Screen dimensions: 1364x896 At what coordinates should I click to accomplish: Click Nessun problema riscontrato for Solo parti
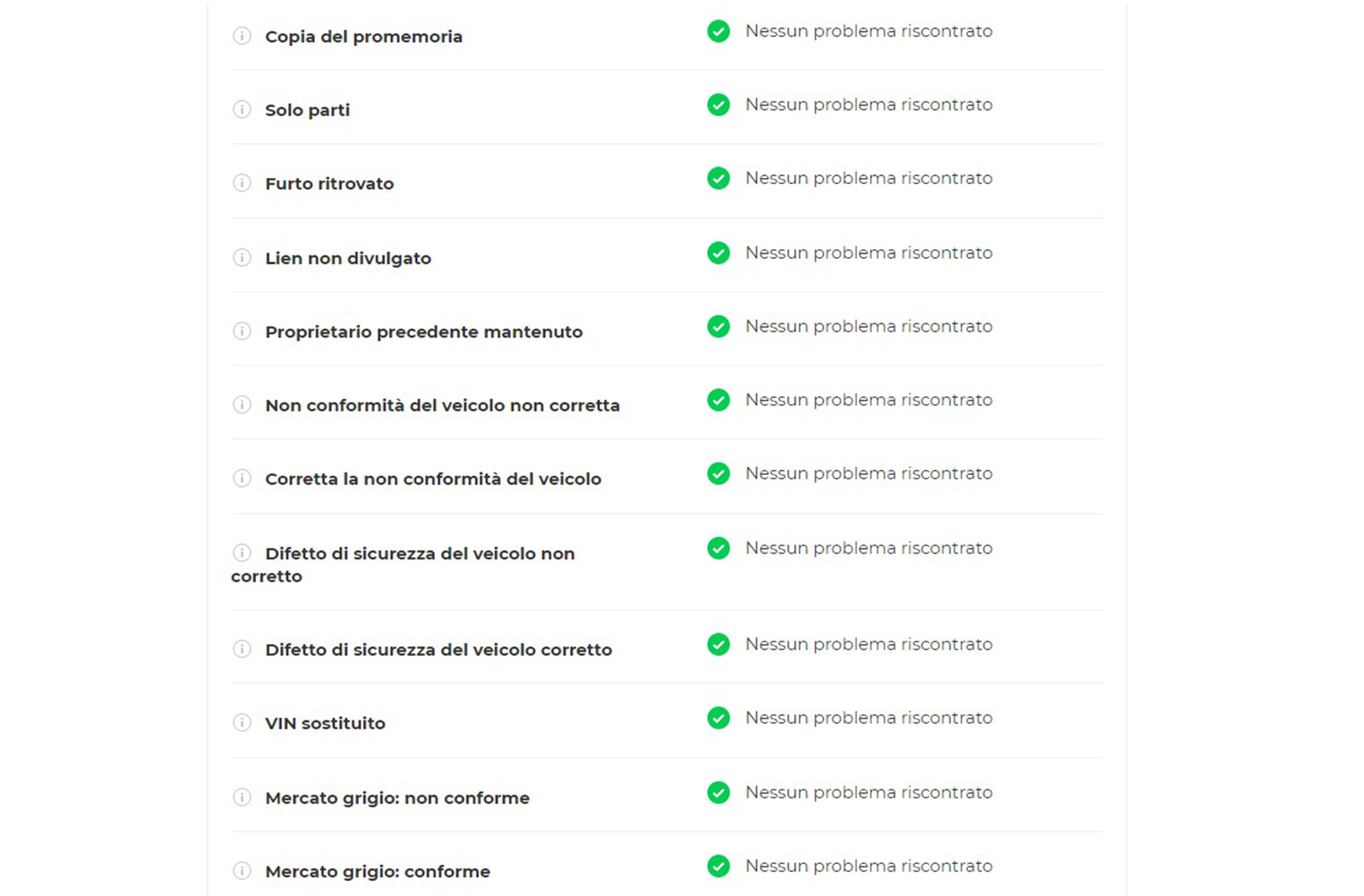868,105
